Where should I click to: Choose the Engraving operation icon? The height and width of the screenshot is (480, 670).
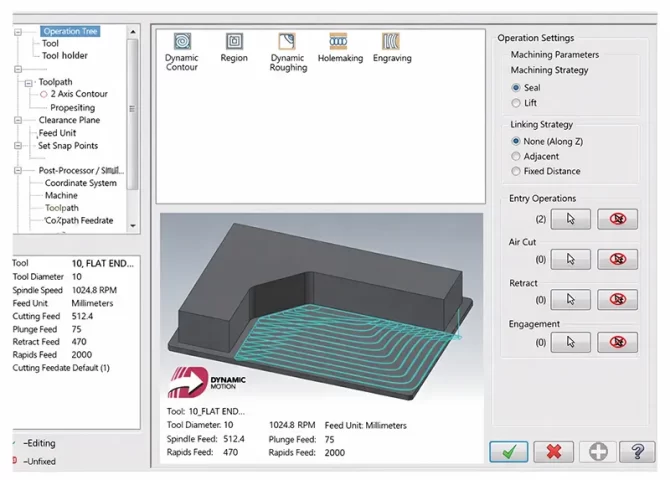[x=391, y=41]
